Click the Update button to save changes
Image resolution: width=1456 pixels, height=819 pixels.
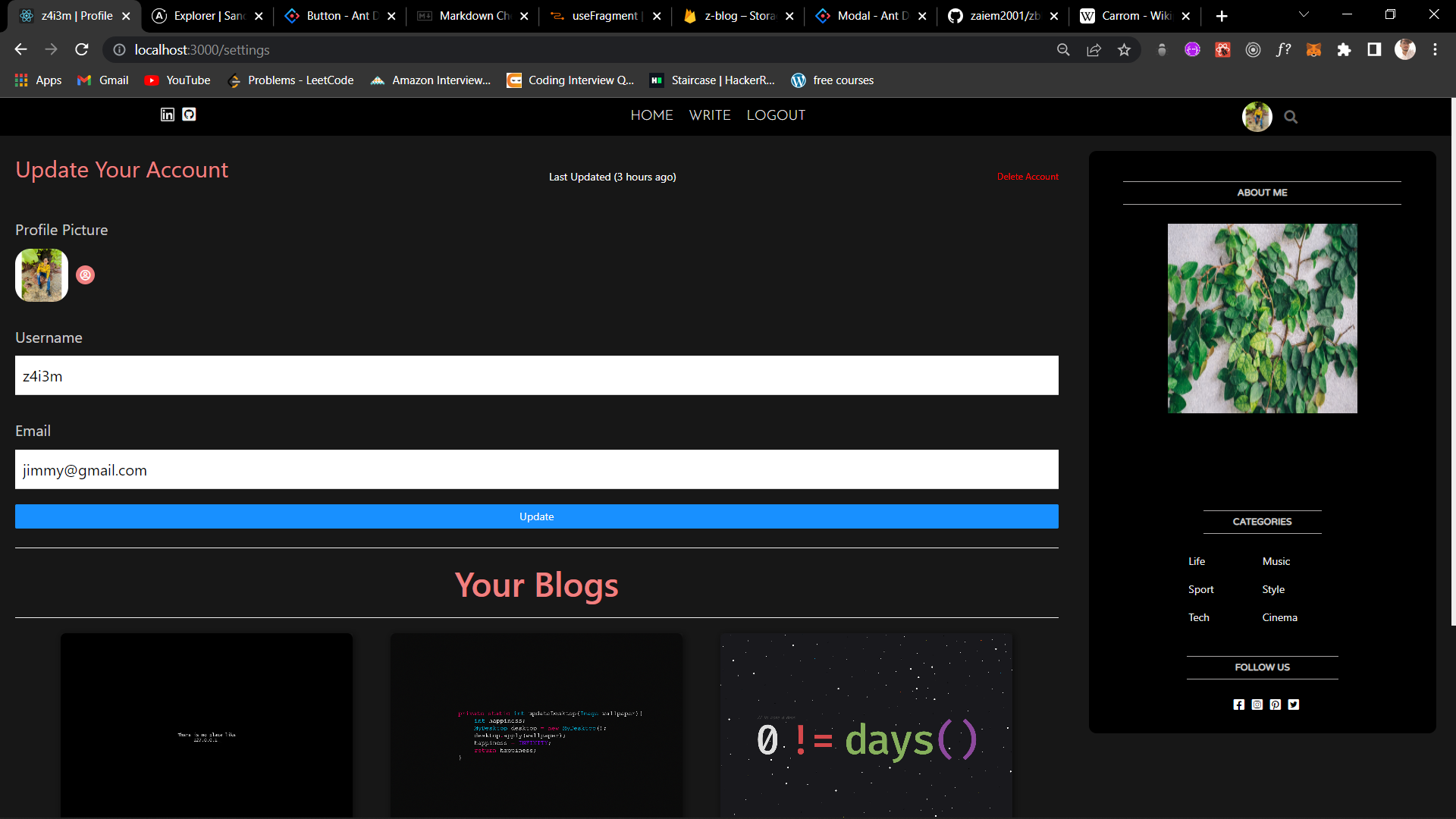(537, 515)
